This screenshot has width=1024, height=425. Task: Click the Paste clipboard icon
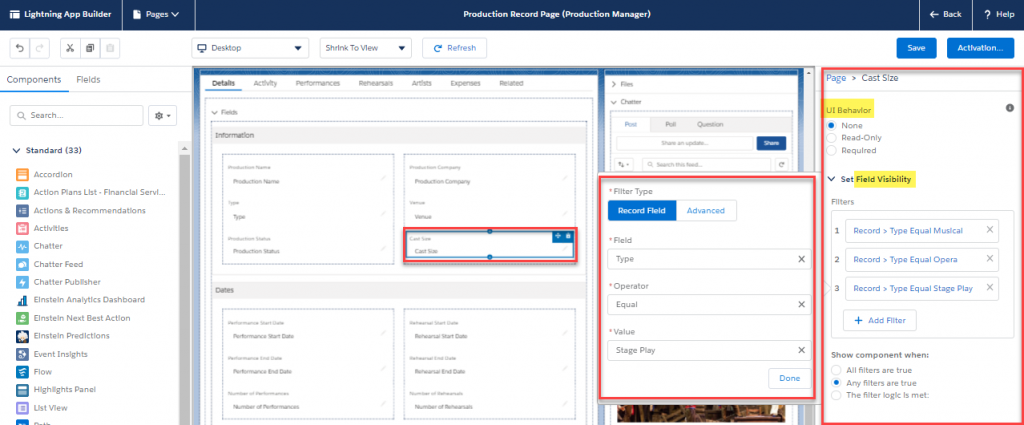[110, 48]
